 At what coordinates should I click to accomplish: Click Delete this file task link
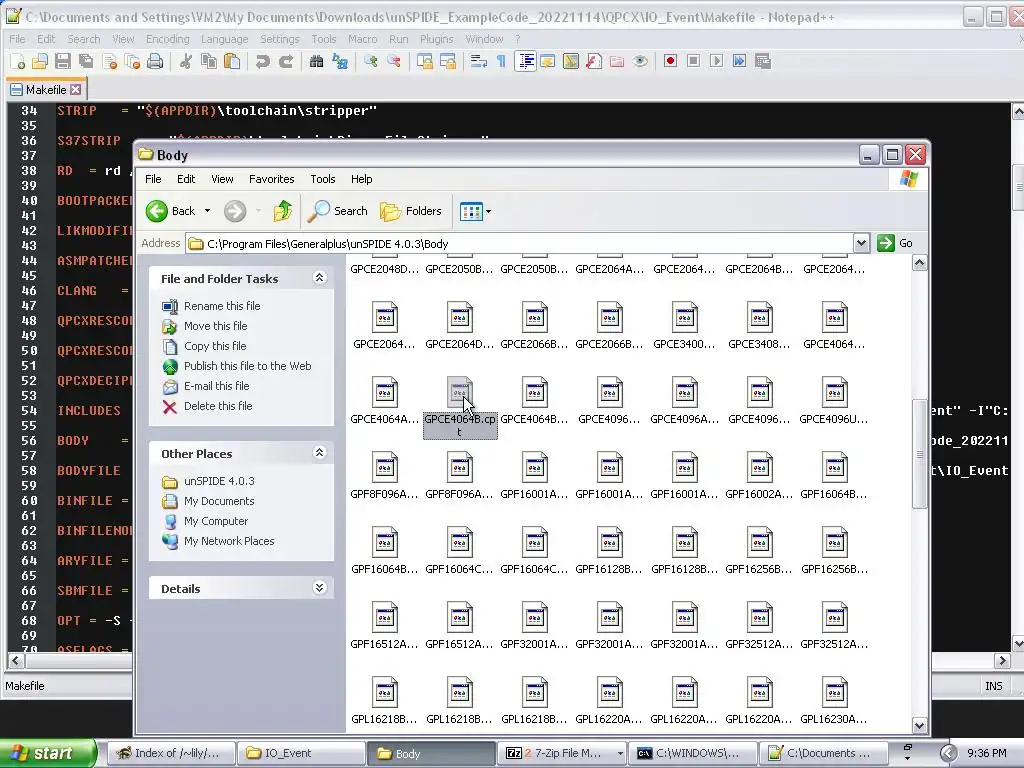point(218,406)
